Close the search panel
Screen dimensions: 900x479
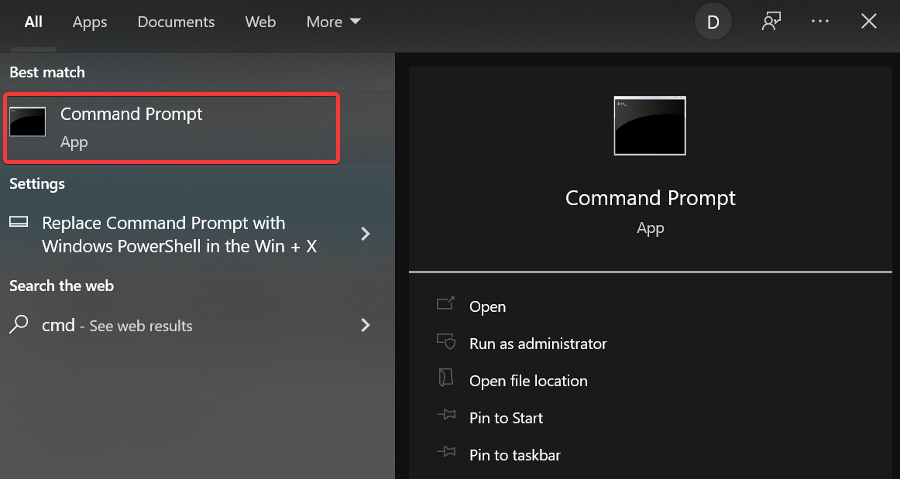(869, 22)
